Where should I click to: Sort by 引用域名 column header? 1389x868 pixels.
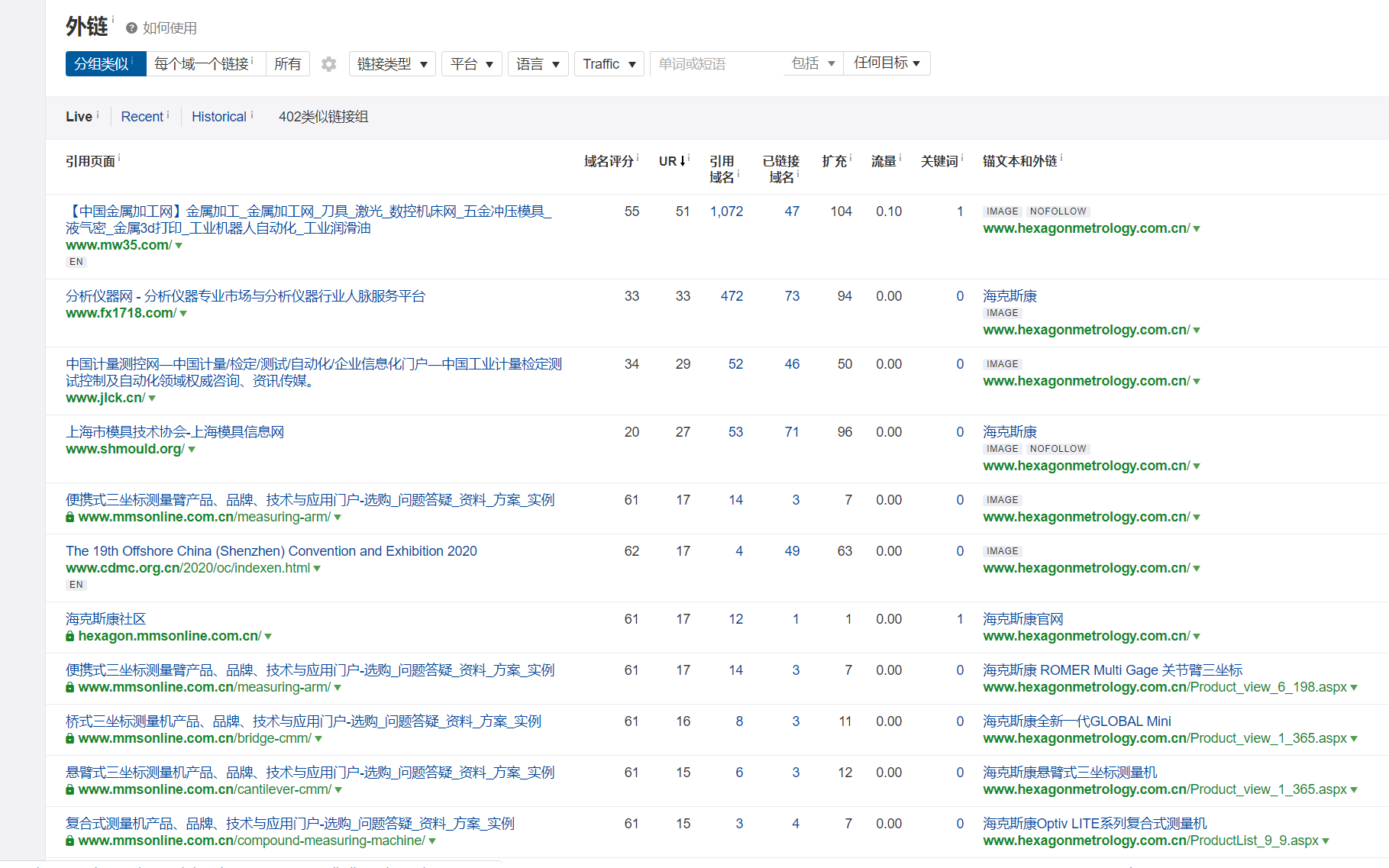click(722, 169)
